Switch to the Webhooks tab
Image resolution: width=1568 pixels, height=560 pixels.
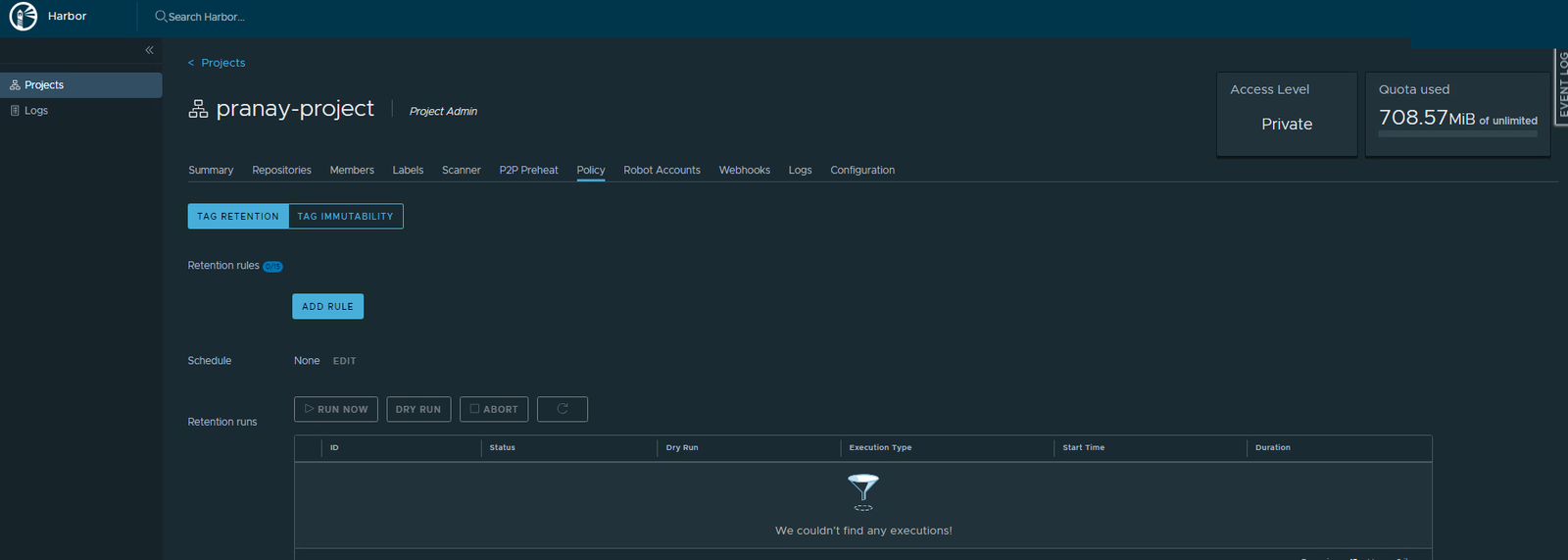[x=744, y=171]
